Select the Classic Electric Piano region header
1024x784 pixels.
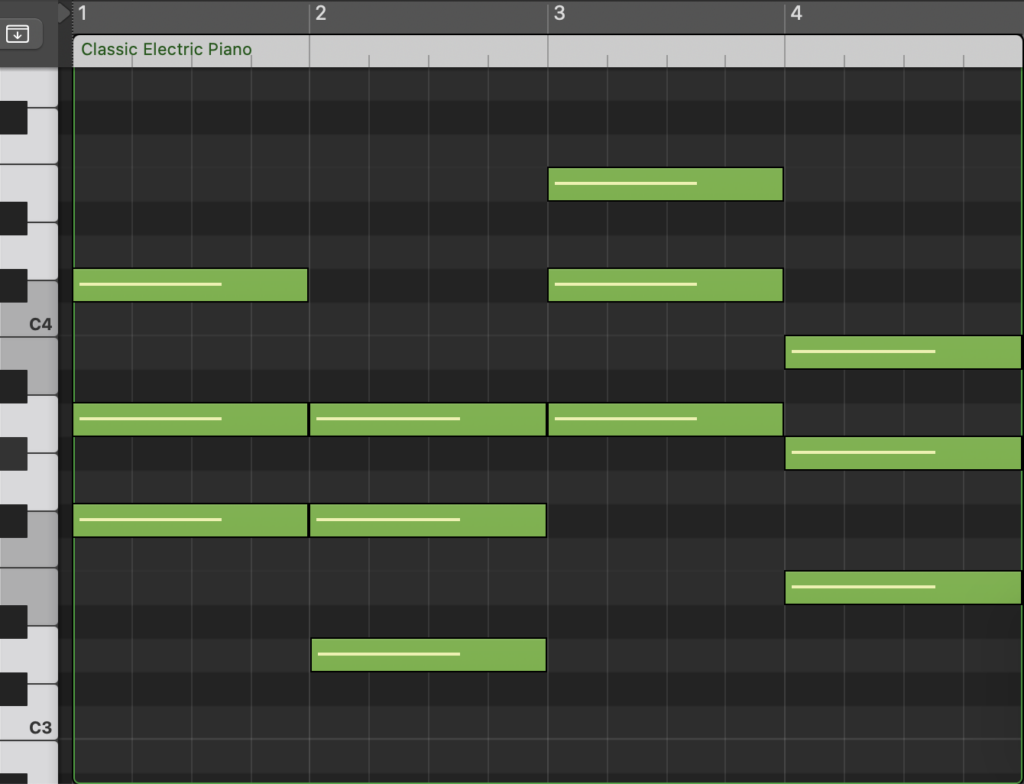(166, 49)
